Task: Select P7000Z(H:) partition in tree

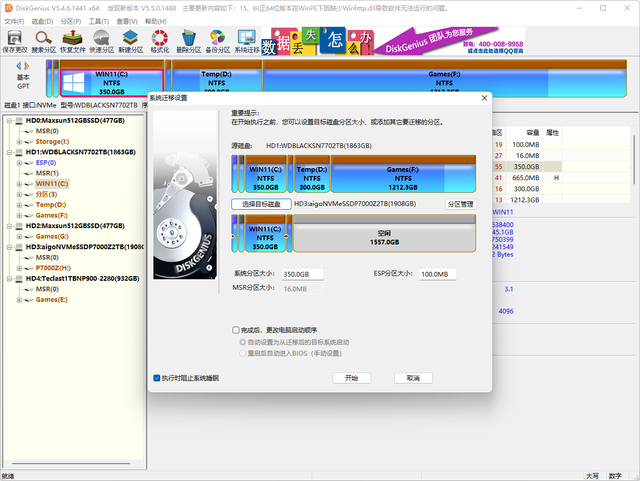Action: [53, 268]
